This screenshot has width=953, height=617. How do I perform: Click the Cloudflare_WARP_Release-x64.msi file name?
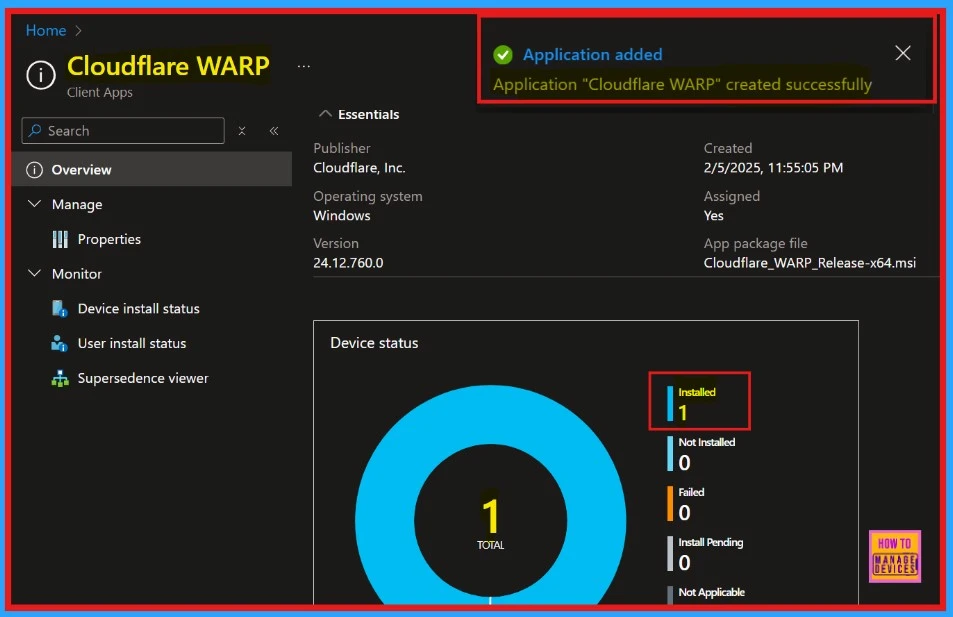click(x=810, y=263)
